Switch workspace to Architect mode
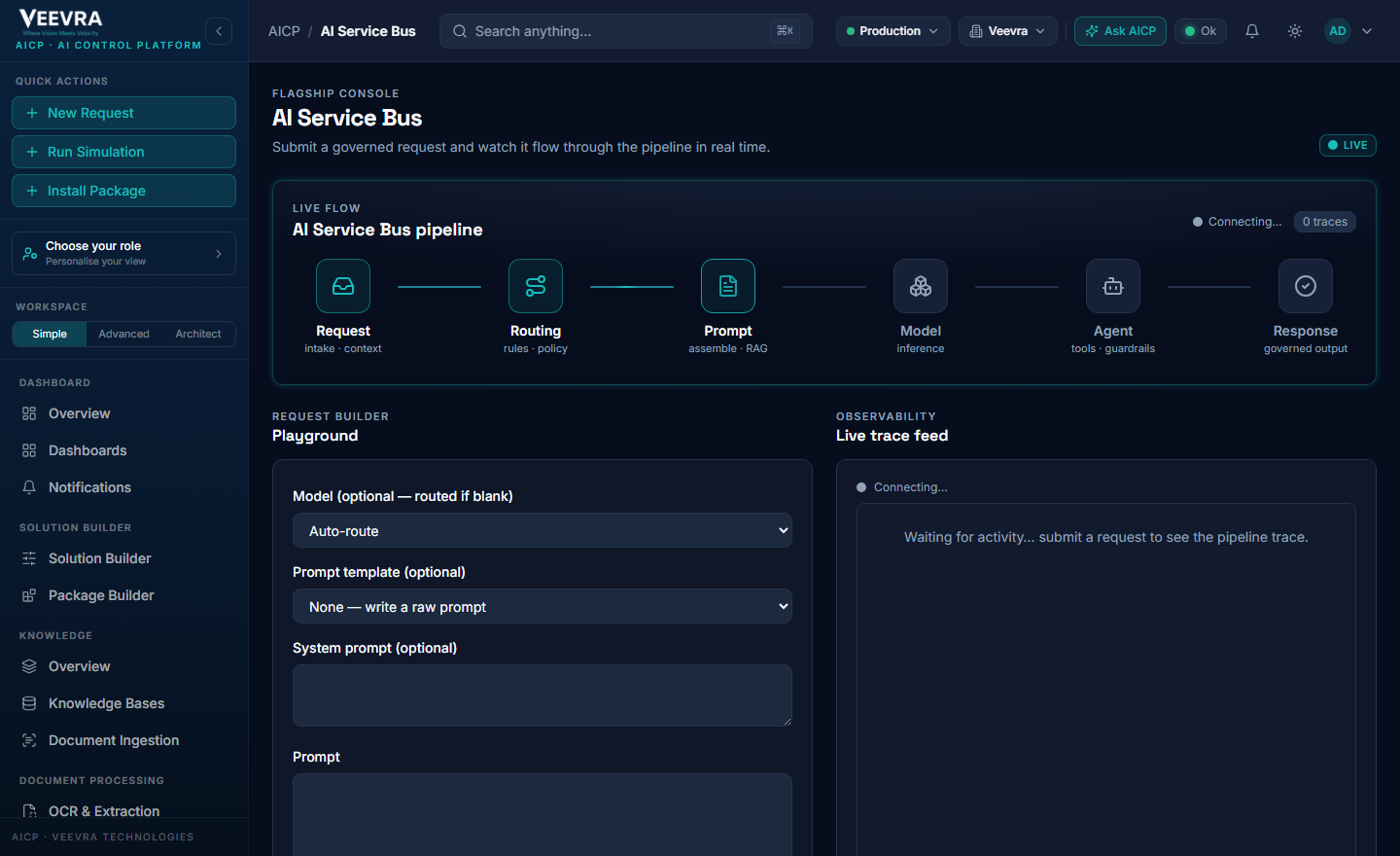Screen dimensions: 1400x856 [198, 334]
